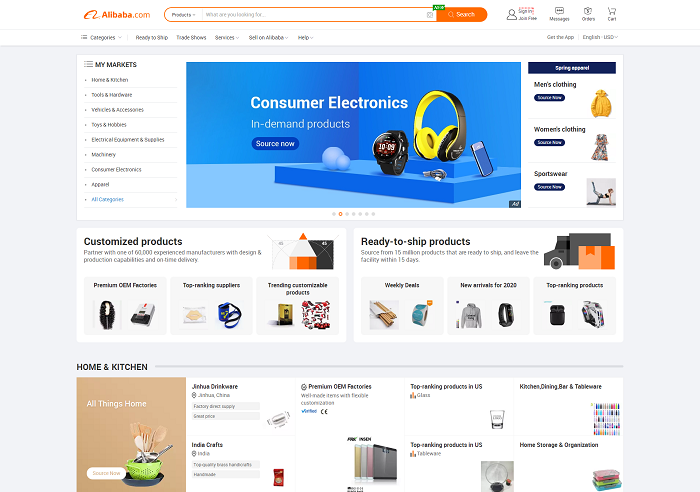
Task: Click the image search camera icon
Action: [x=429, y=15]
